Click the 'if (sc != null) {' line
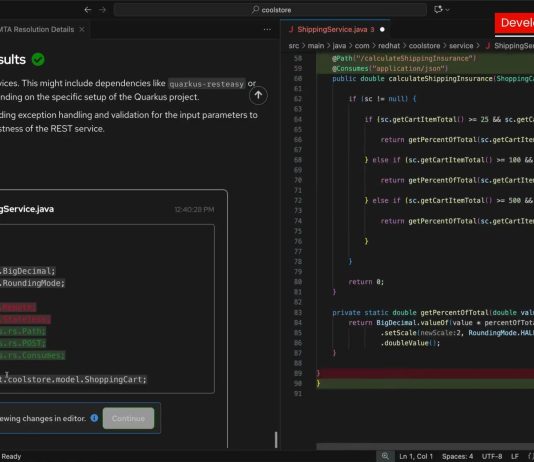The image size is (534, 462). (382, 99)
